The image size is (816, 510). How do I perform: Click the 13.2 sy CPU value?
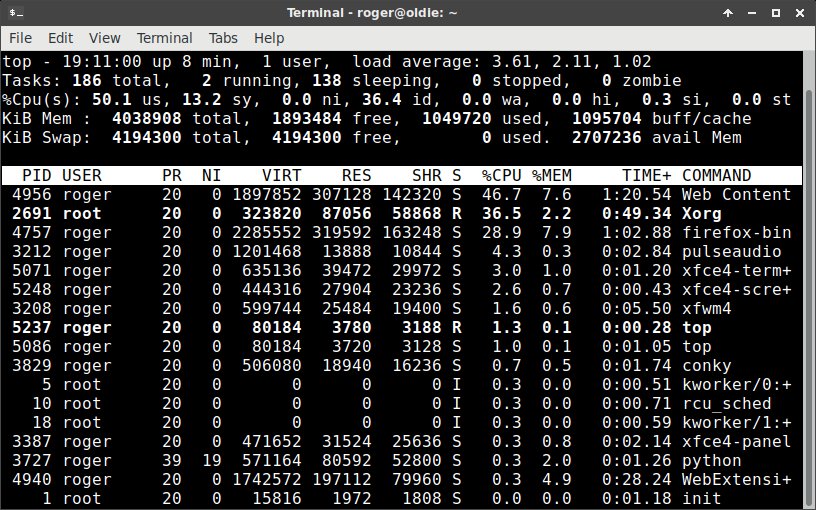click(x=201, y=99)
